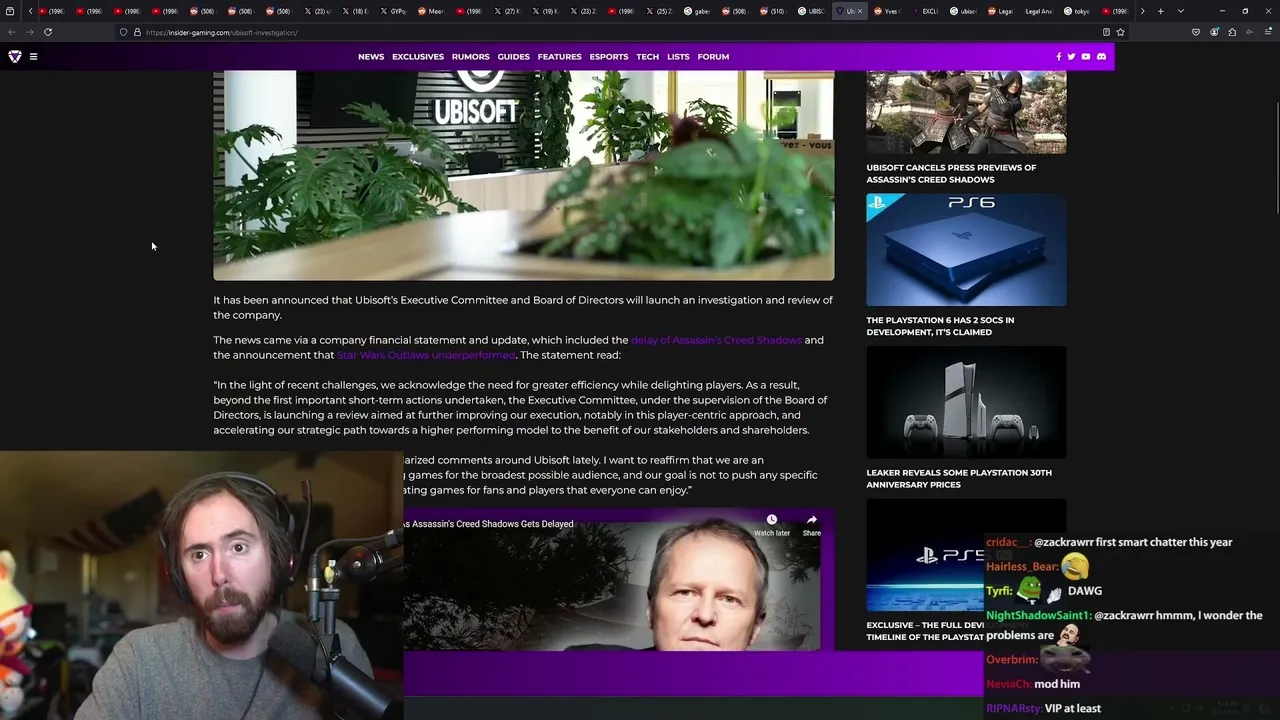Open 'delay of Assassin's Creed Shadows' link
Viewport: 1280px width, 720px height.
pyautogui.click(x=716, y=340)
